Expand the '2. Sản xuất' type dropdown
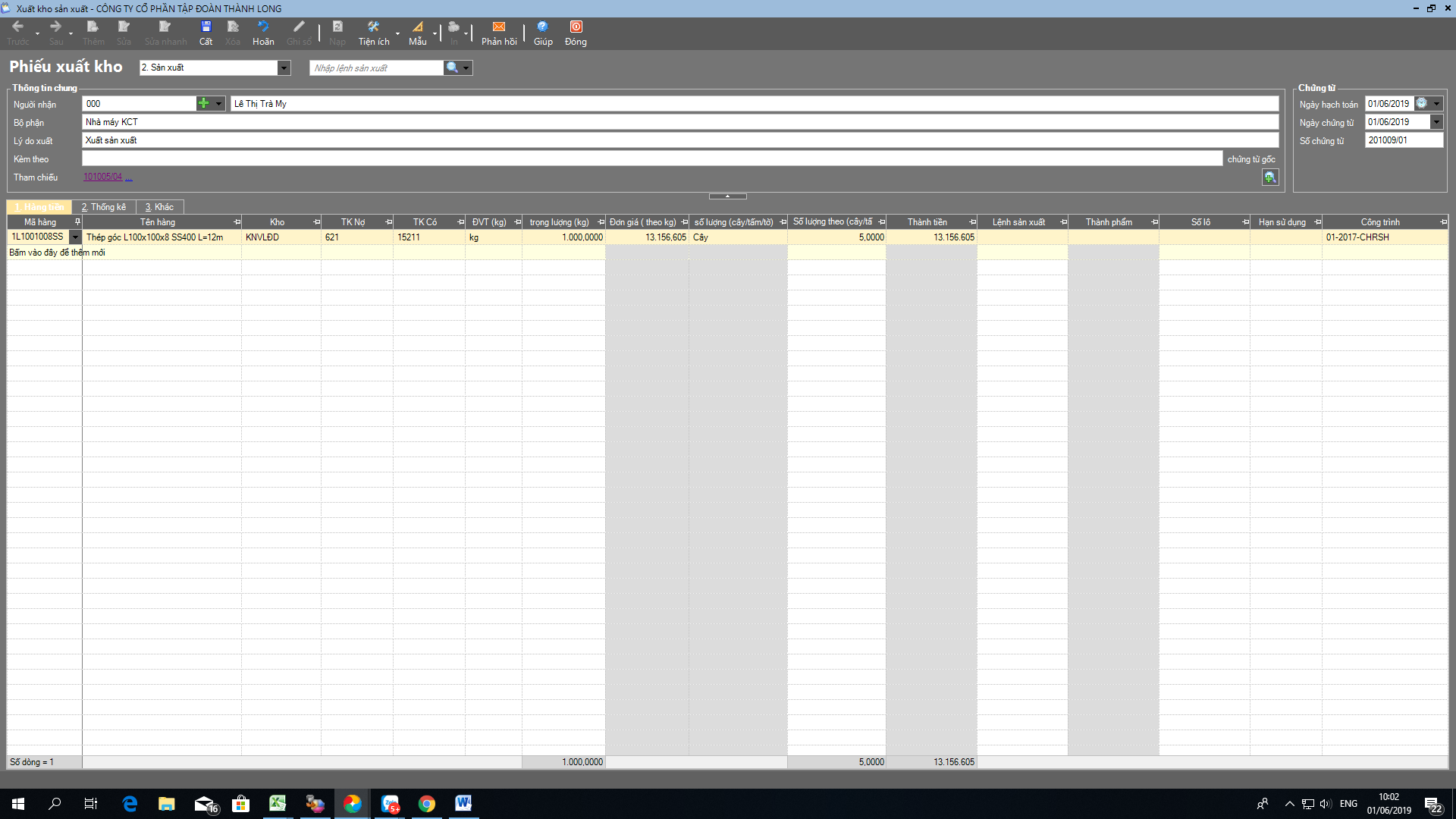Image resolution: width=1456 pixels, height=819 pixels. pos(284,68)
